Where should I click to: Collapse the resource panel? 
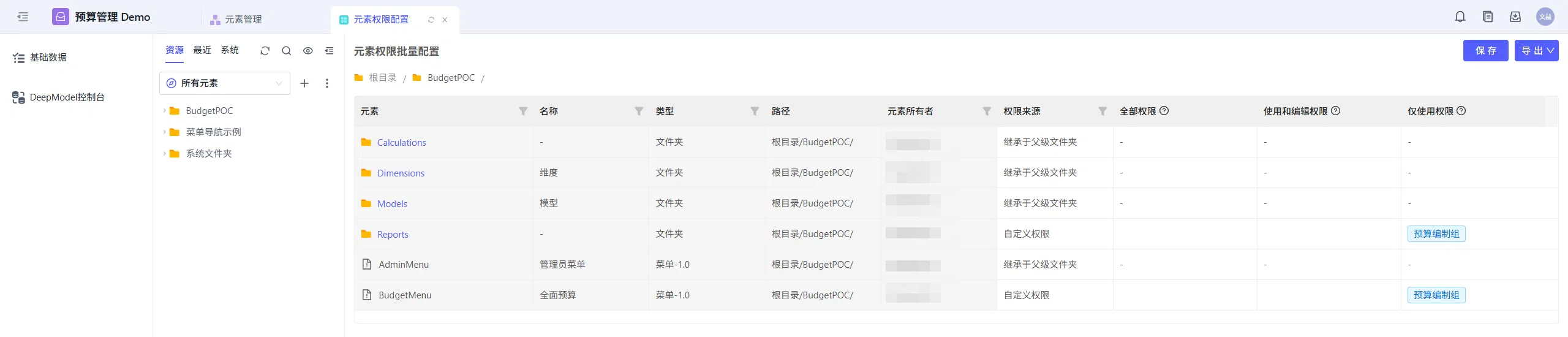(x=330, y=51)
